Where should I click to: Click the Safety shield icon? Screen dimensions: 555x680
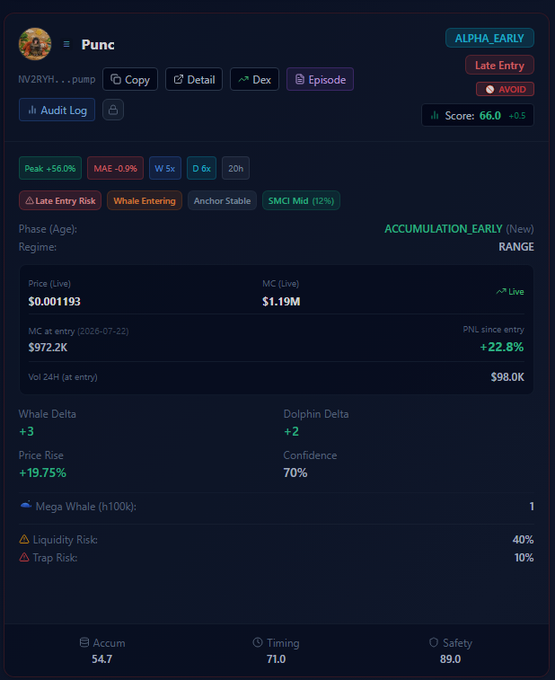[x=434, y=642]
